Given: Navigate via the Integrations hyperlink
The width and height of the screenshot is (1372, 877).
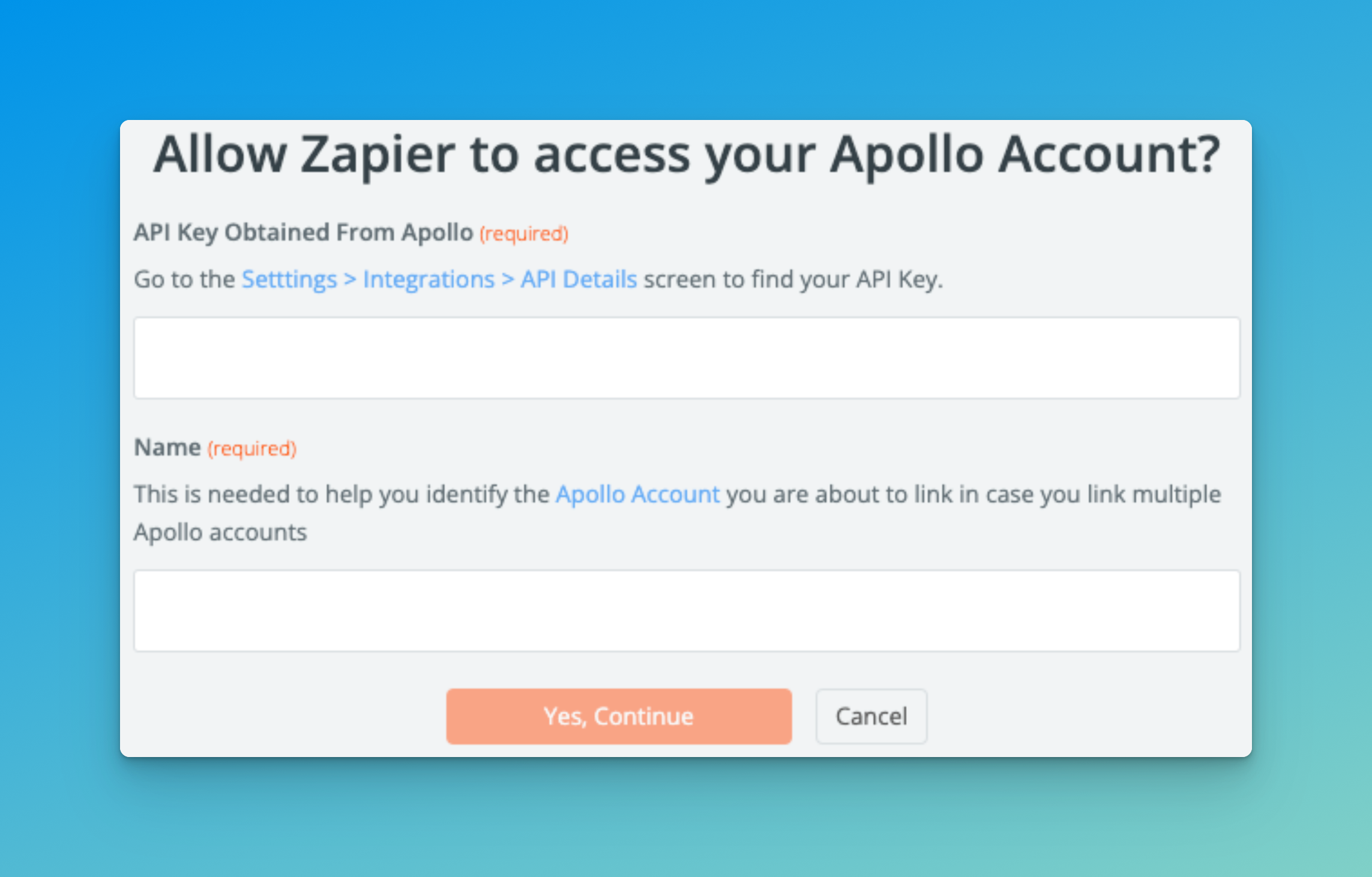Looking at the screenshot, I should [x=427, y=279].
